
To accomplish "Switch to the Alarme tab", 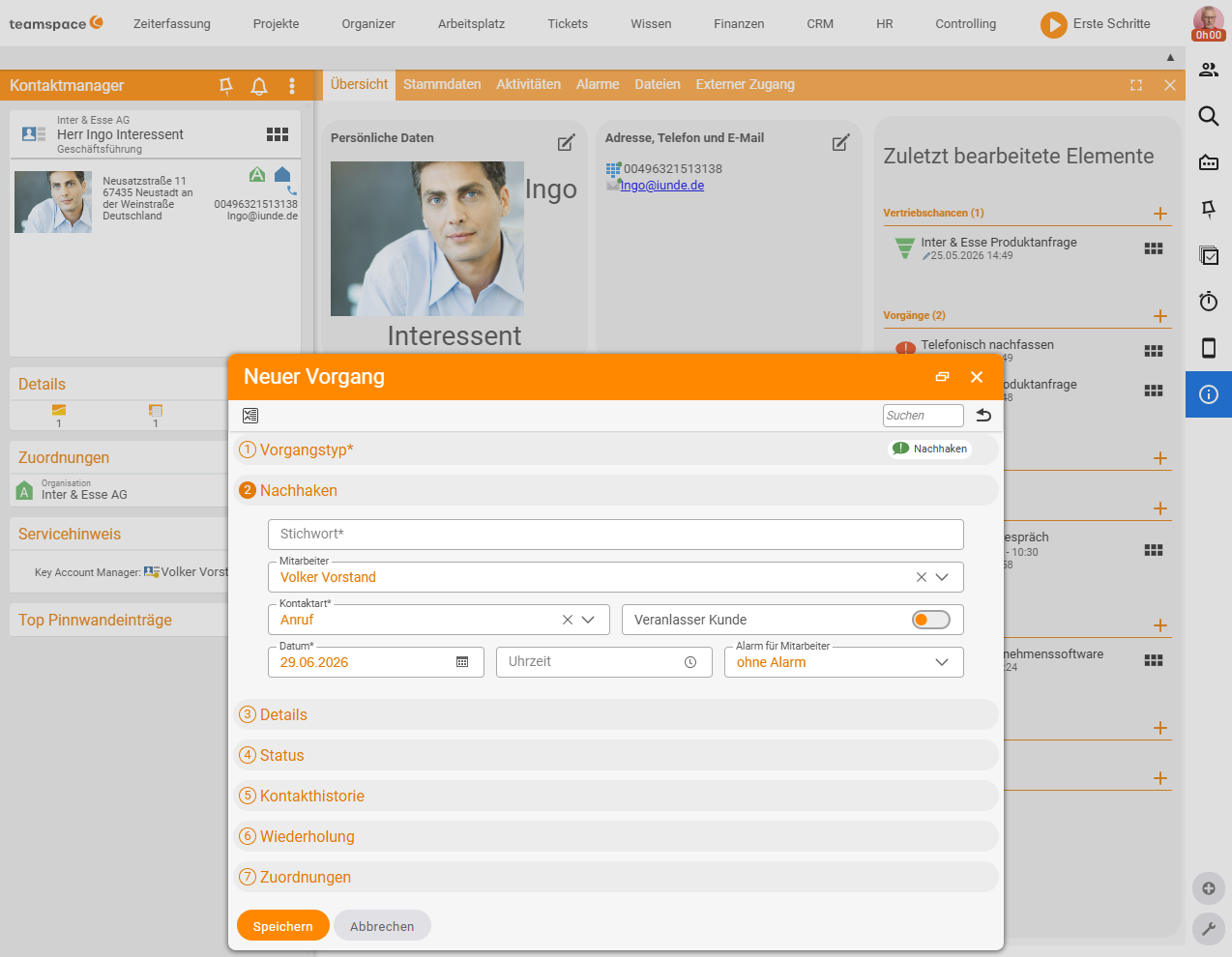I will pos(598,84).
